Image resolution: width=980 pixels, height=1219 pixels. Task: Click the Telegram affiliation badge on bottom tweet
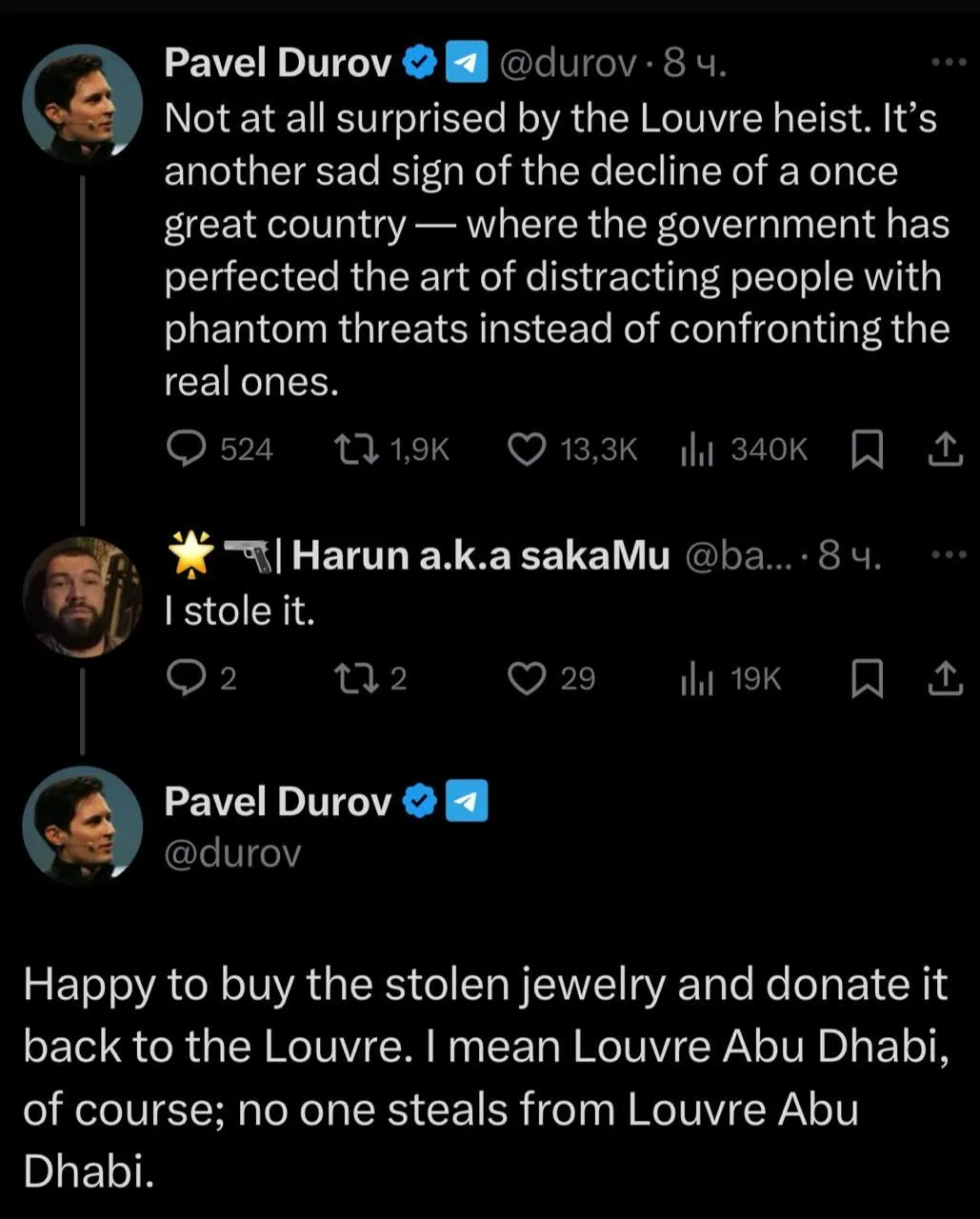(x=467, y=801)
